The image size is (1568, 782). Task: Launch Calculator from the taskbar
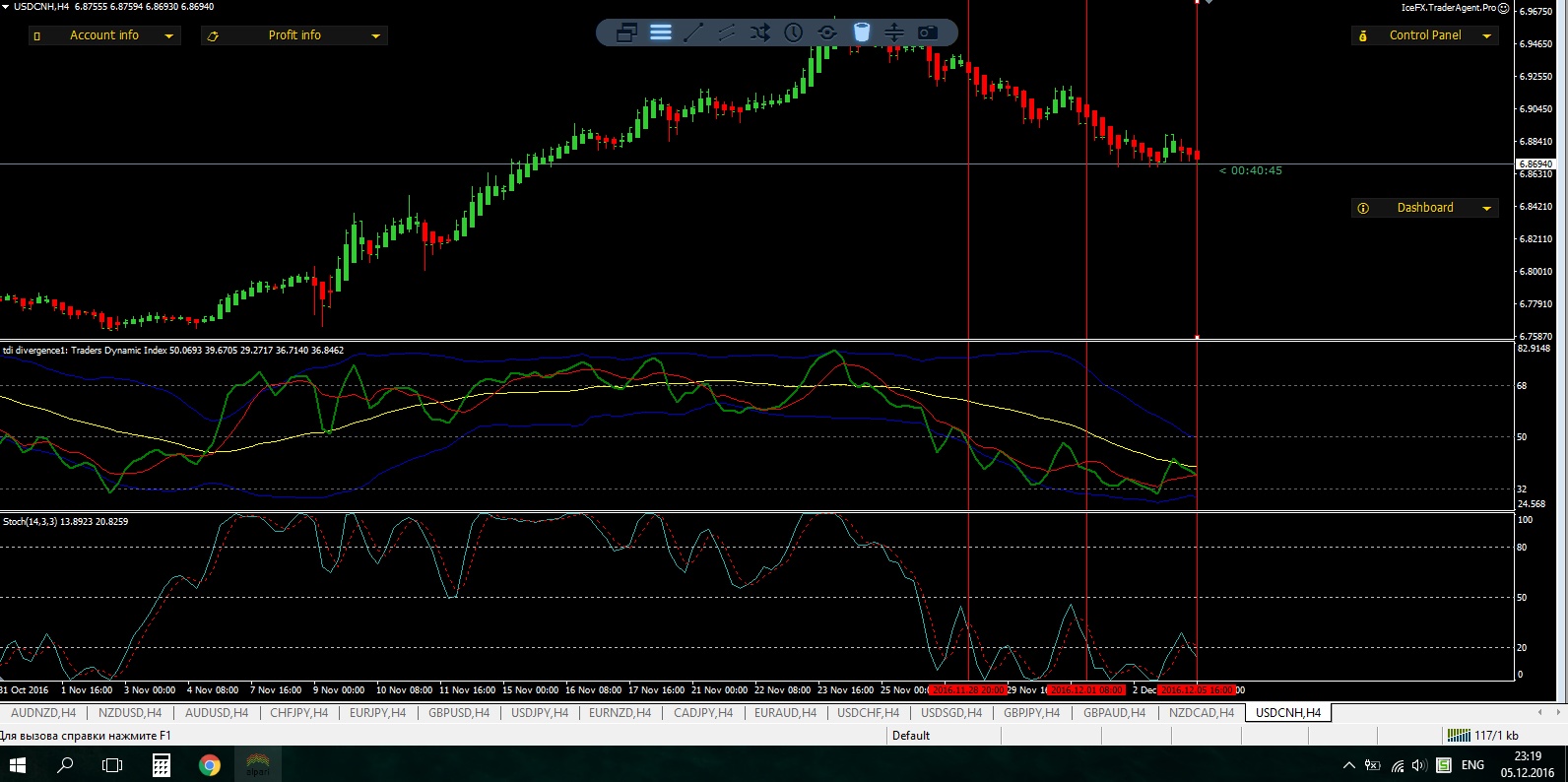(161, 764)
